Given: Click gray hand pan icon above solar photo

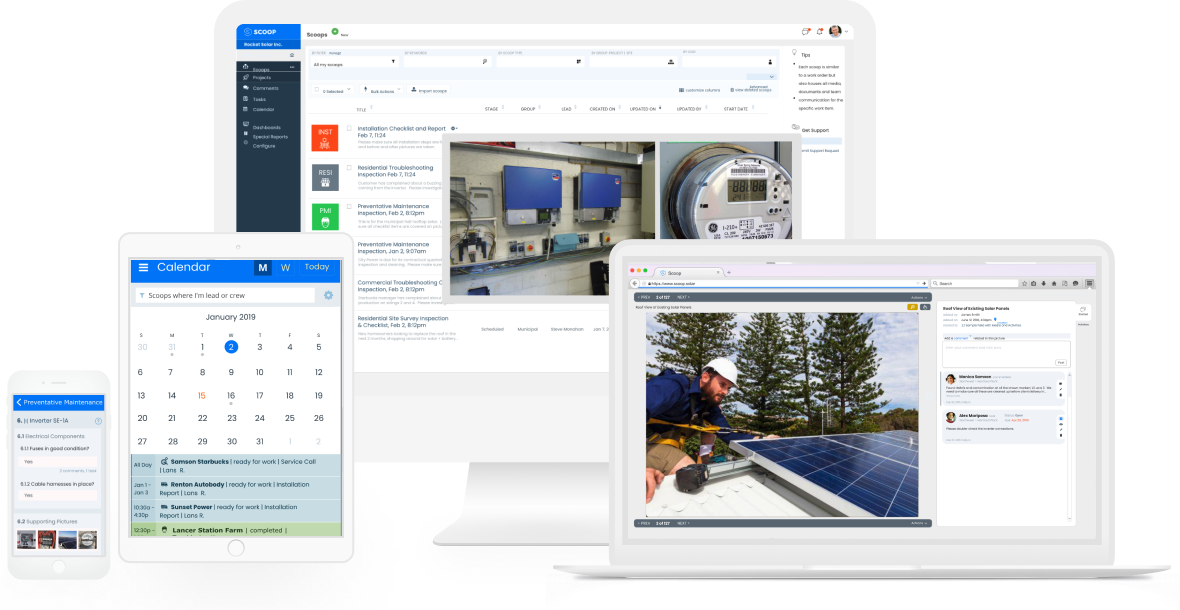Looking at the screenshot, I should click(x=925, y=307).
